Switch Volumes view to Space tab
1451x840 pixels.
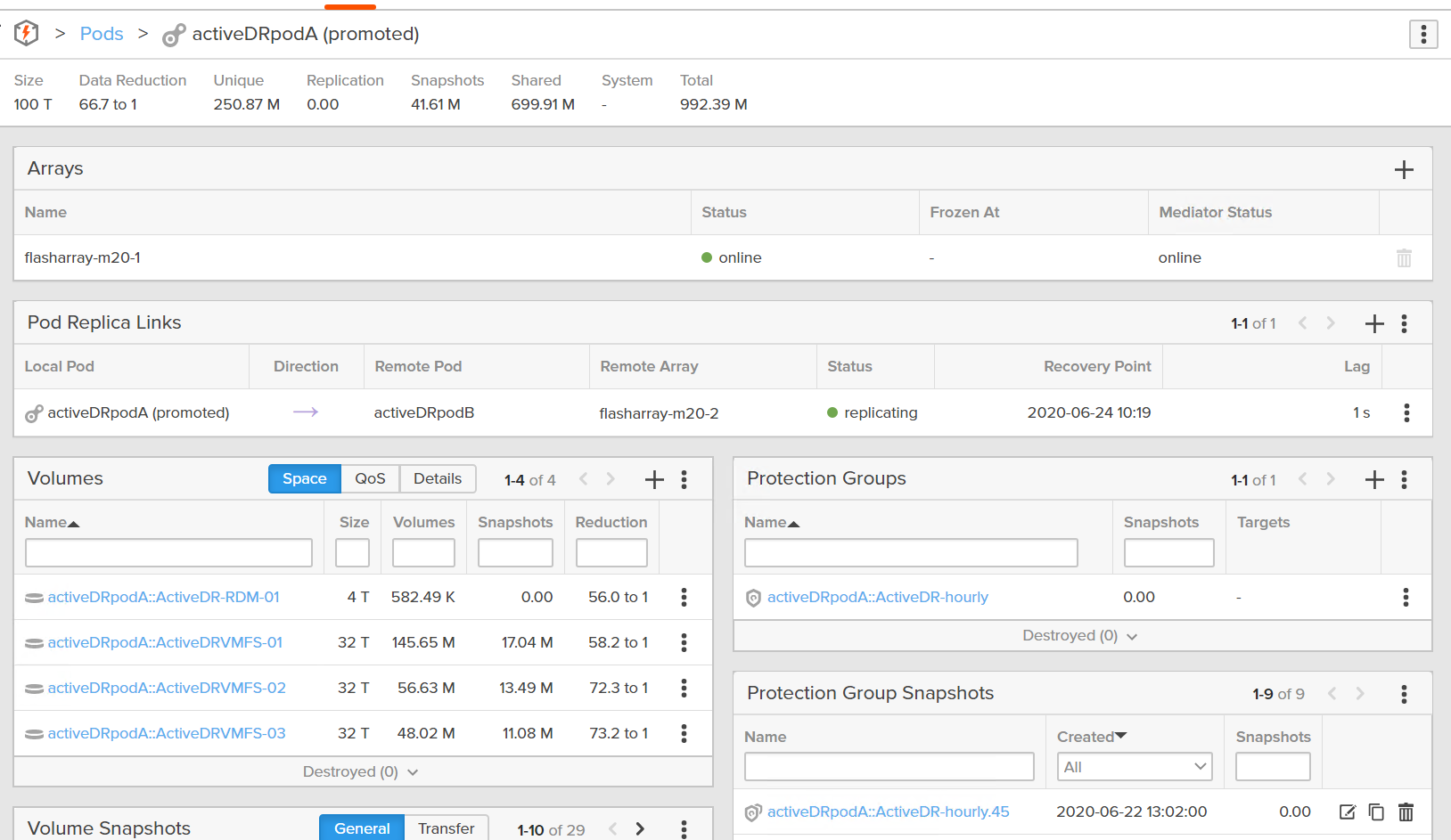305,479
